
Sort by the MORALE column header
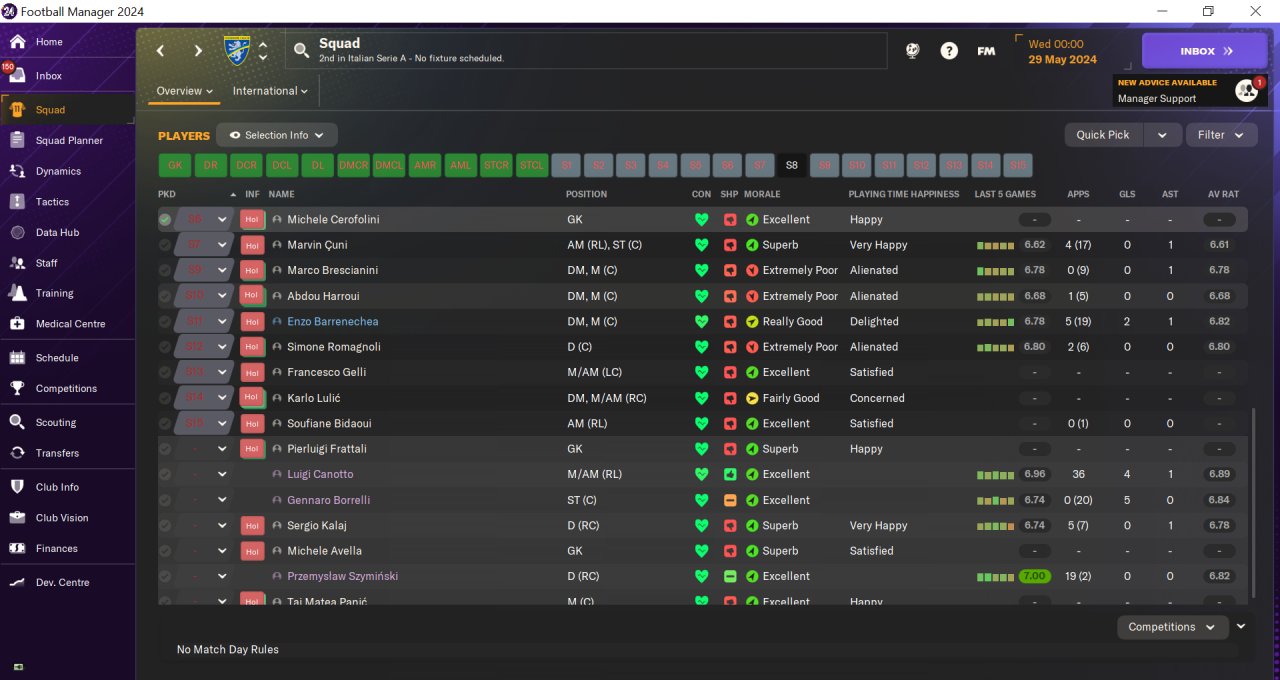click(x=762, y=194)
